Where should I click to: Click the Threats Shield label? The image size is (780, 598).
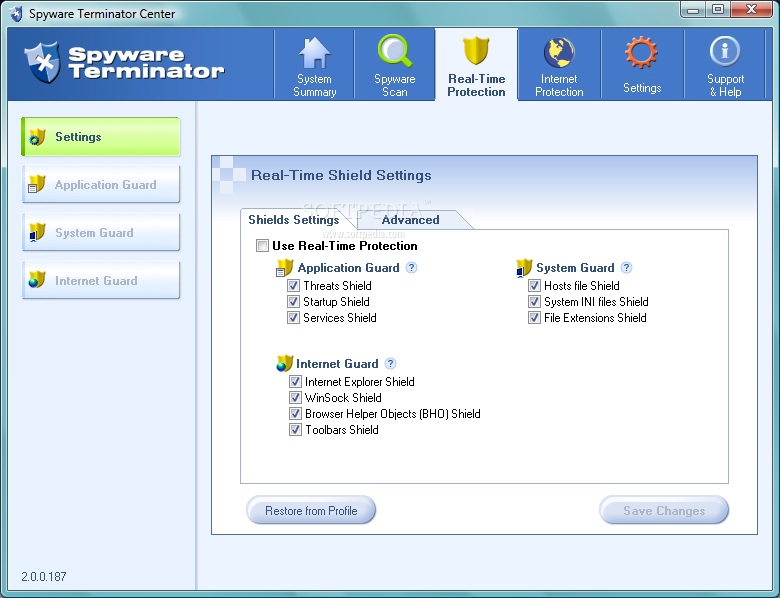point(337,286)
